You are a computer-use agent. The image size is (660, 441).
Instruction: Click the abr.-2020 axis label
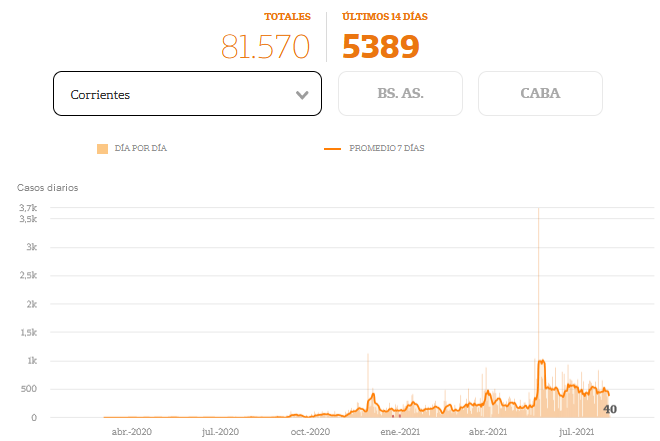(131, 432)
